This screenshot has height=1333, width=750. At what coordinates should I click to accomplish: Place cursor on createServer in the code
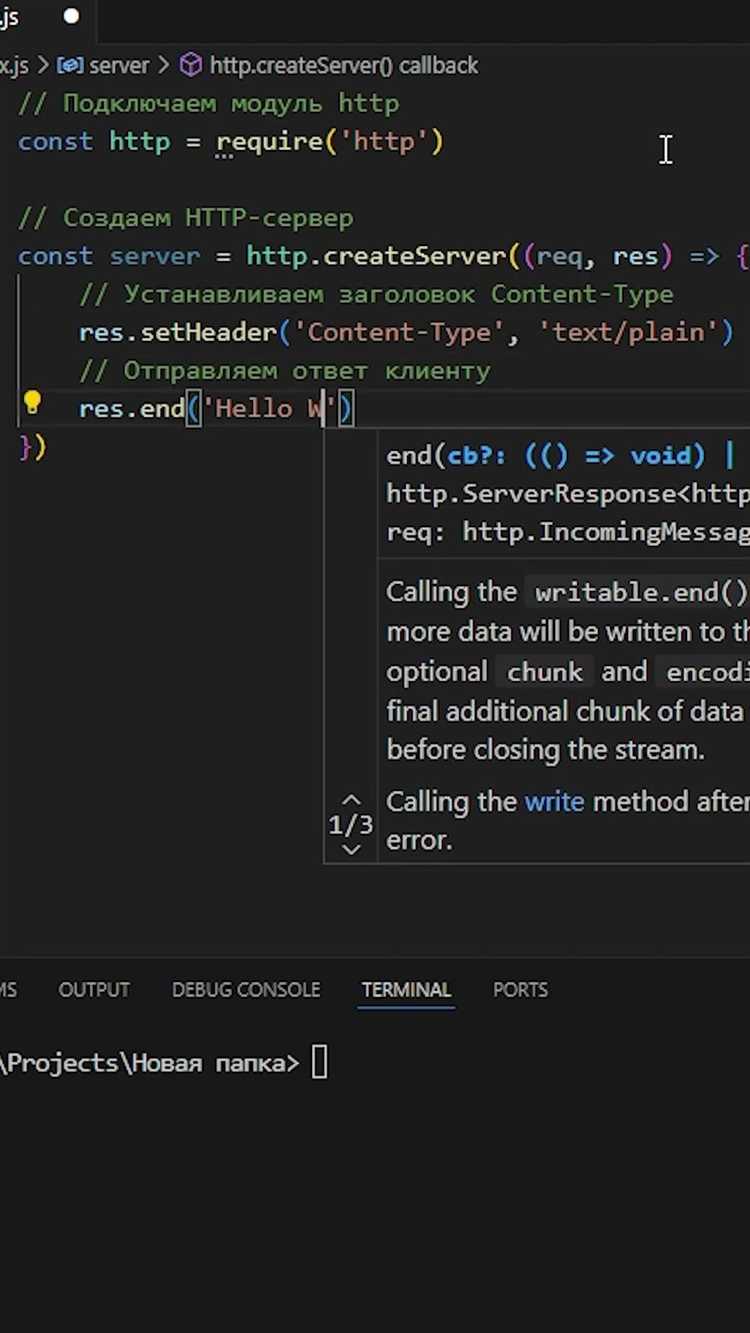pos(414,256)
